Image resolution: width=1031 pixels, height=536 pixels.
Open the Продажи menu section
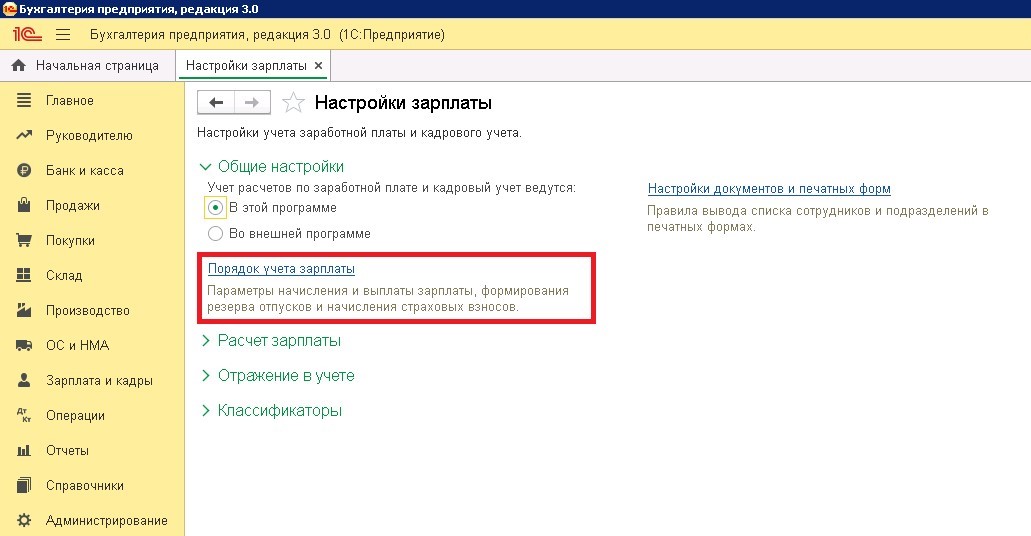pos(73,205)
